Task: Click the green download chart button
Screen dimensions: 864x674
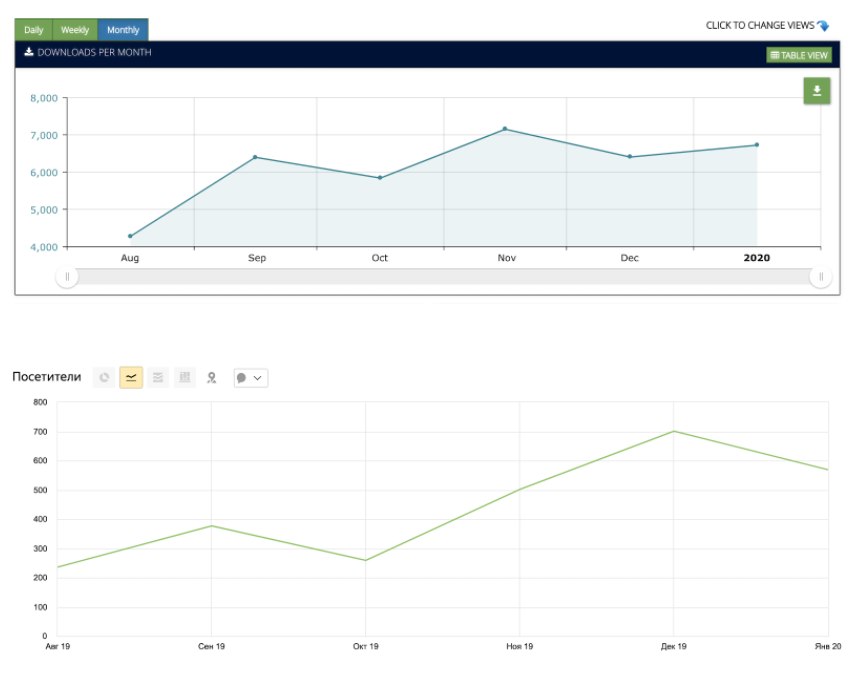Action: (817, 91)
